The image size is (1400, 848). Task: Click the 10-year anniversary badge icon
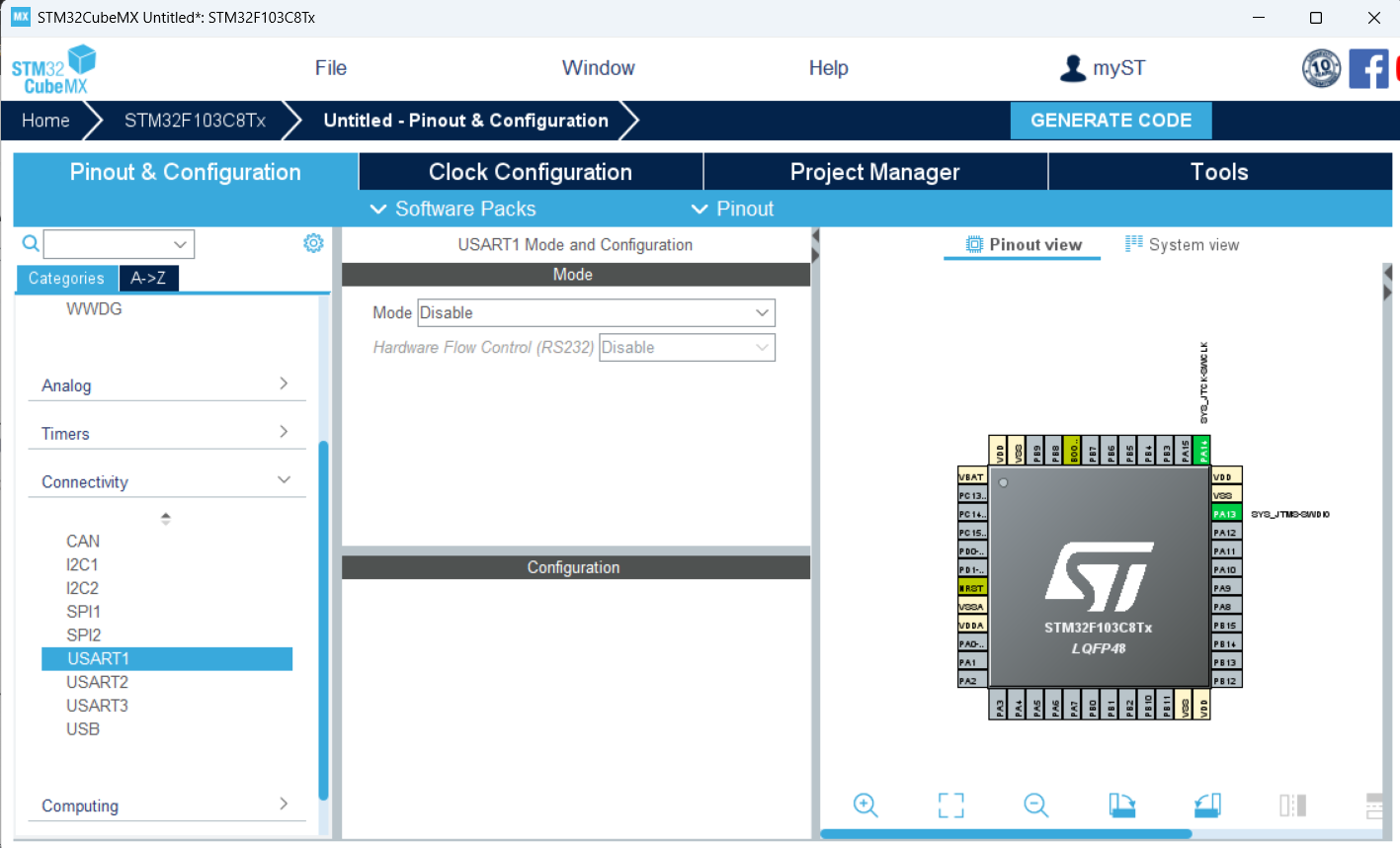[1321, 68]
